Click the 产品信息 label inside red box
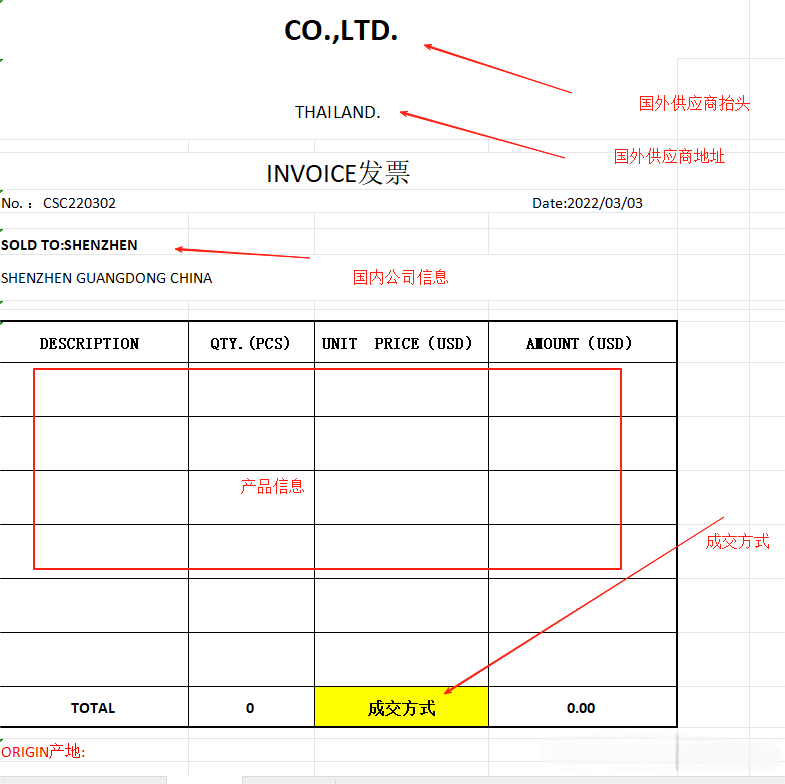This screenshot has height=784, width=785. [272, 487]
